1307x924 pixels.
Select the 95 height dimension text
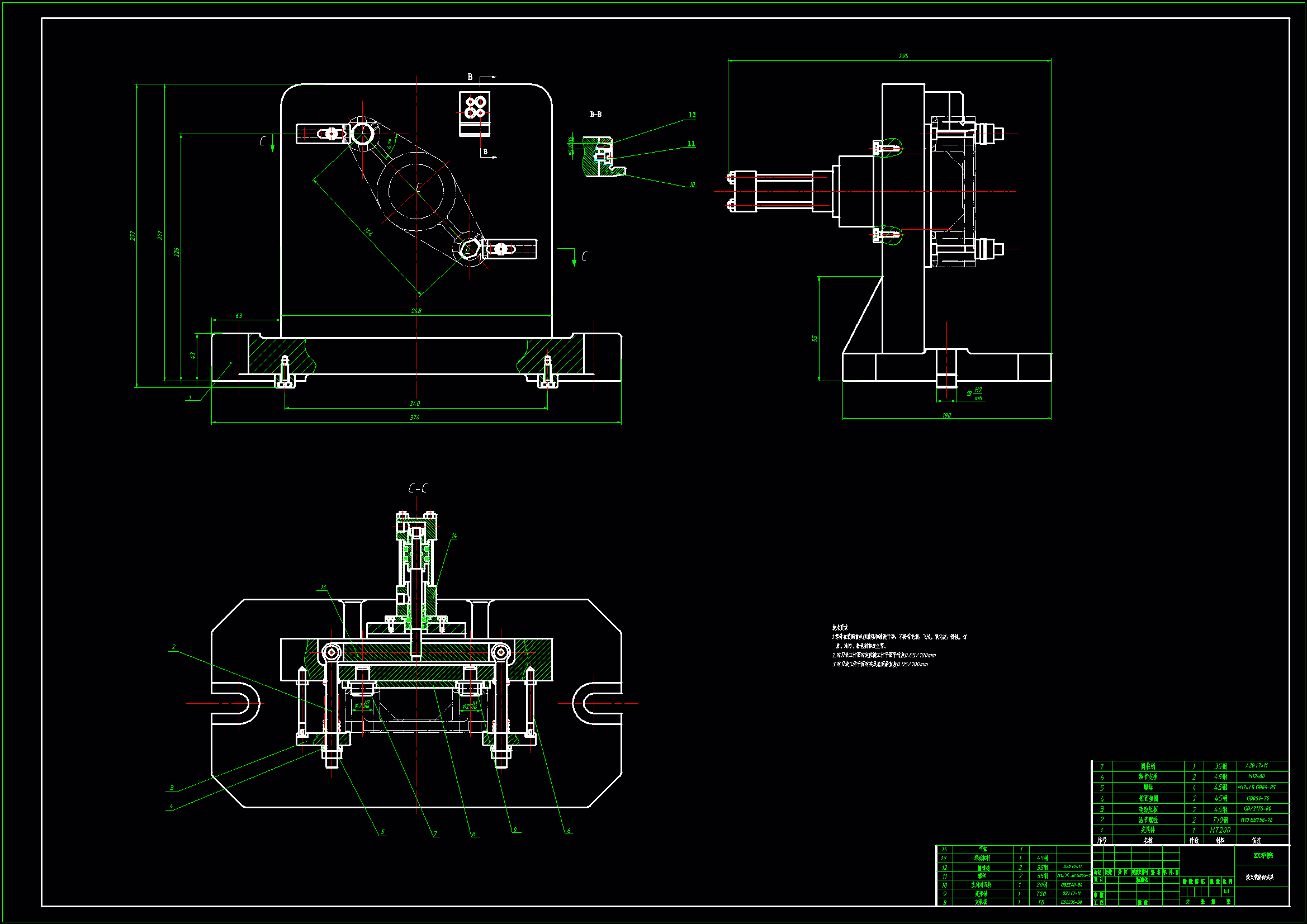click(815, 338)
